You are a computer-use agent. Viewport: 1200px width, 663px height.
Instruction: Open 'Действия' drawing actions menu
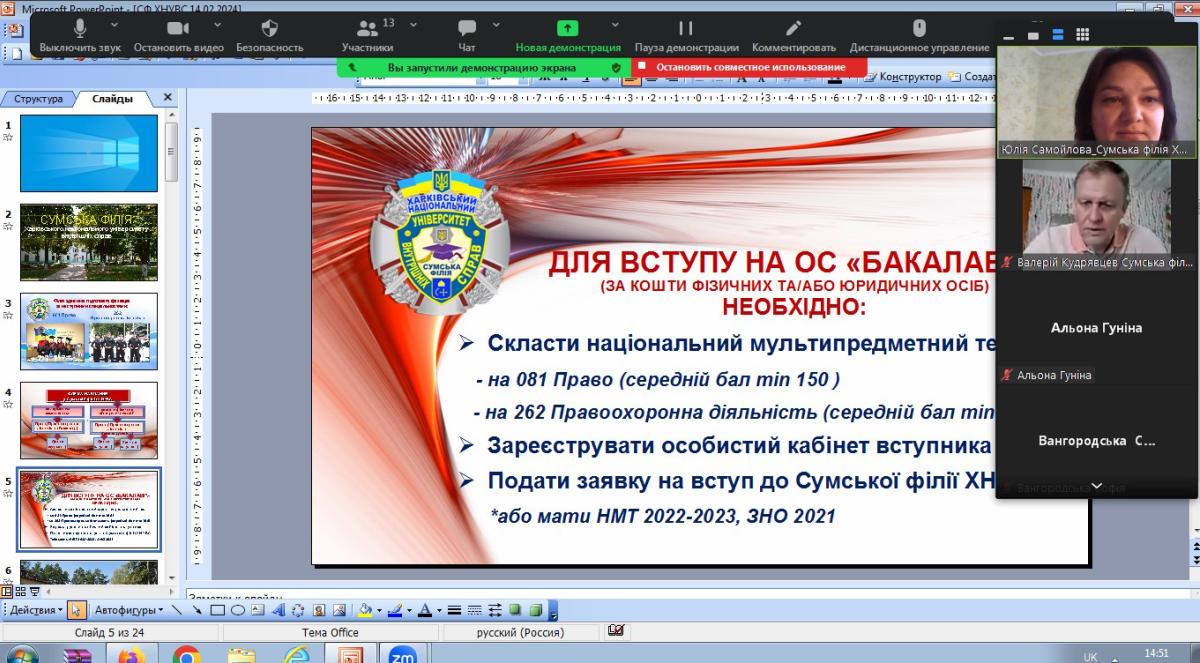37,610
